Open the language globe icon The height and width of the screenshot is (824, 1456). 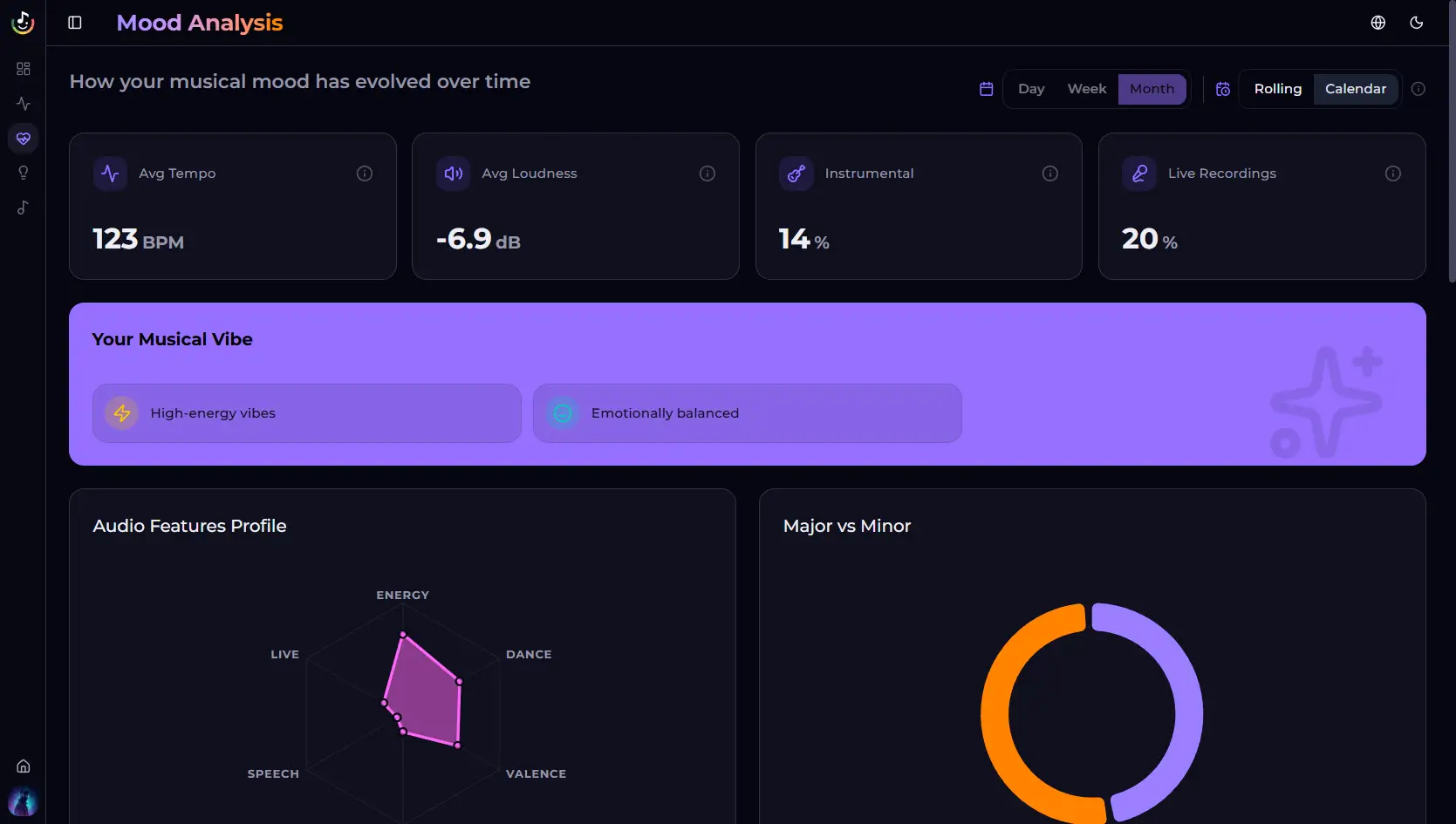tap(1378, 23)
